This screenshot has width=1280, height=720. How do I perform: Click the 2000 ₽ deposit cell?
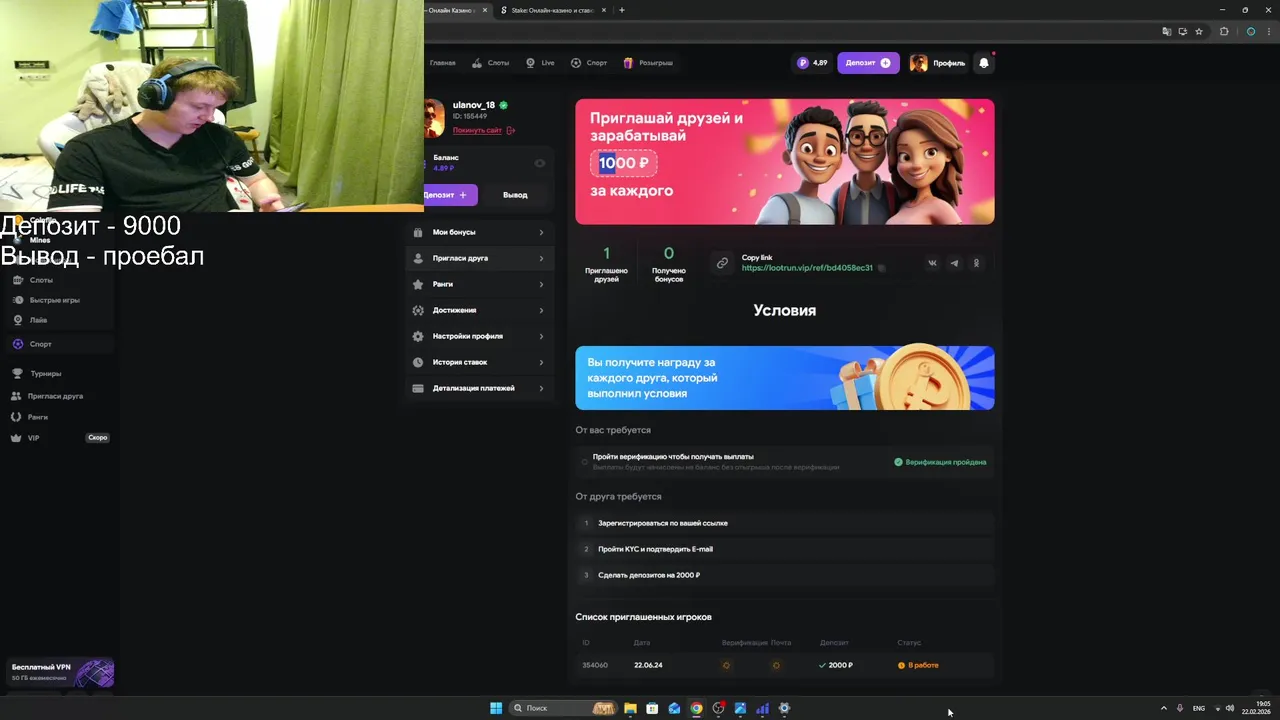(836, 665)
